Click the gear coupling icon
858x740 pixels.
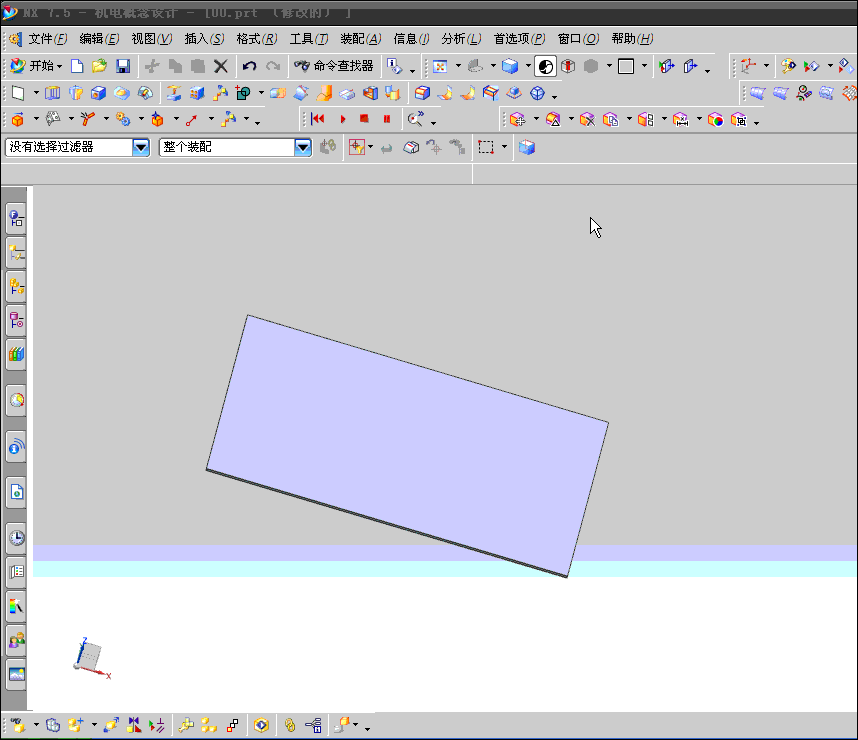point(123,119)
